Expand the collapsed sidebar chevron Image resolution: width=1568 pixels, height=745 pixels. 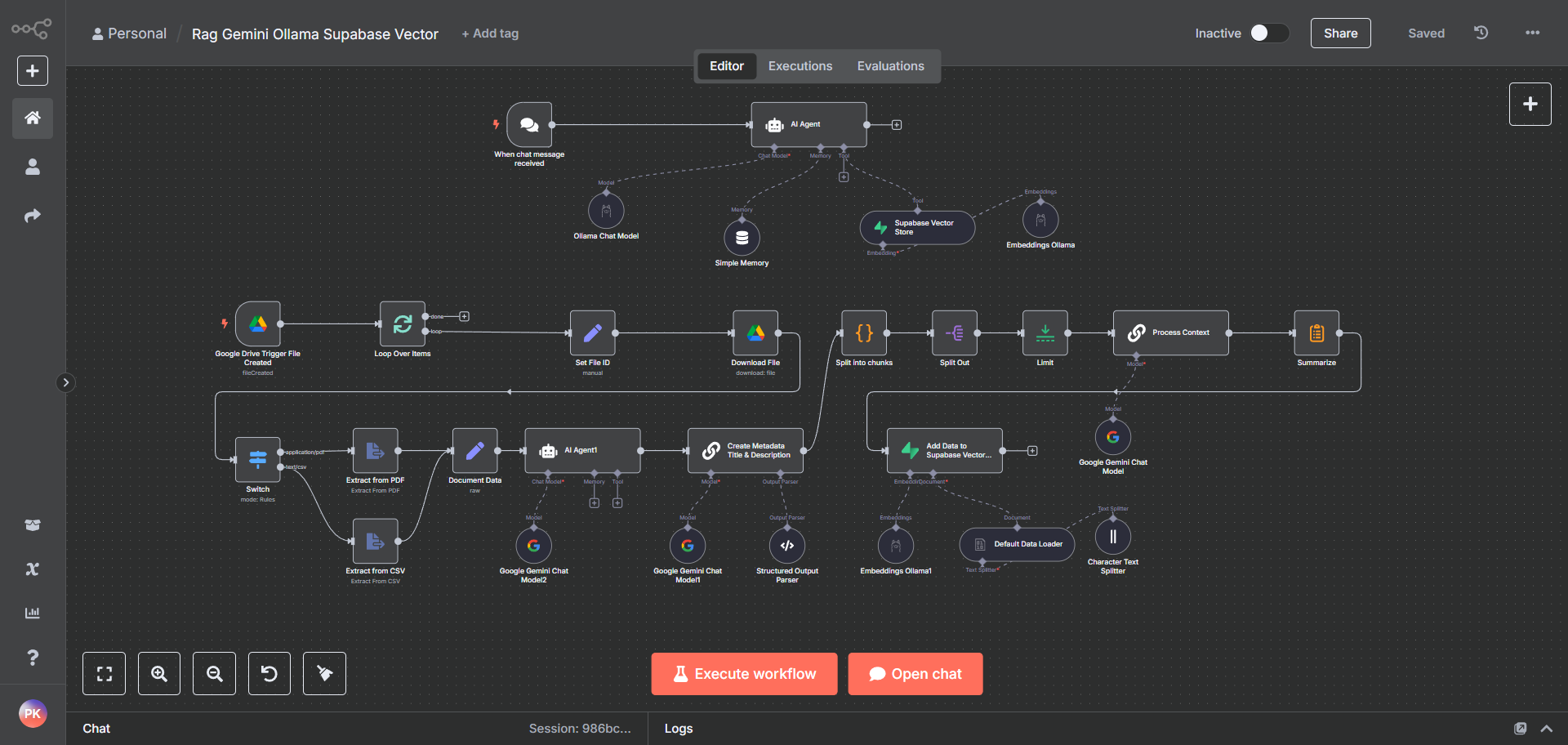pos(66,382)
